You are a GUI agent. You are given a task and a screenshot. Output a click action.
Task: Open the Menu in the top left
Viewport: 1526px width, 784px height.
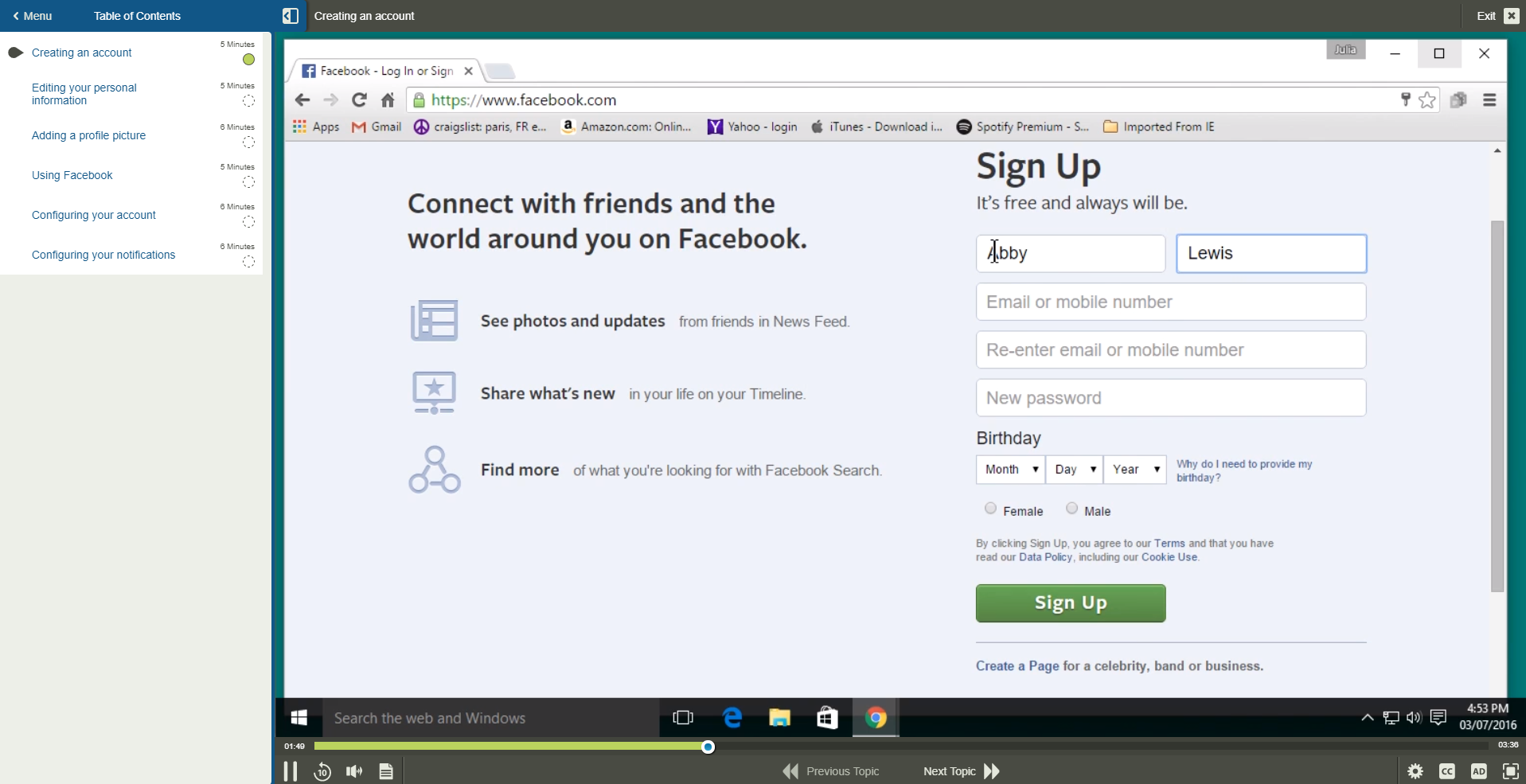pos(33,15)
